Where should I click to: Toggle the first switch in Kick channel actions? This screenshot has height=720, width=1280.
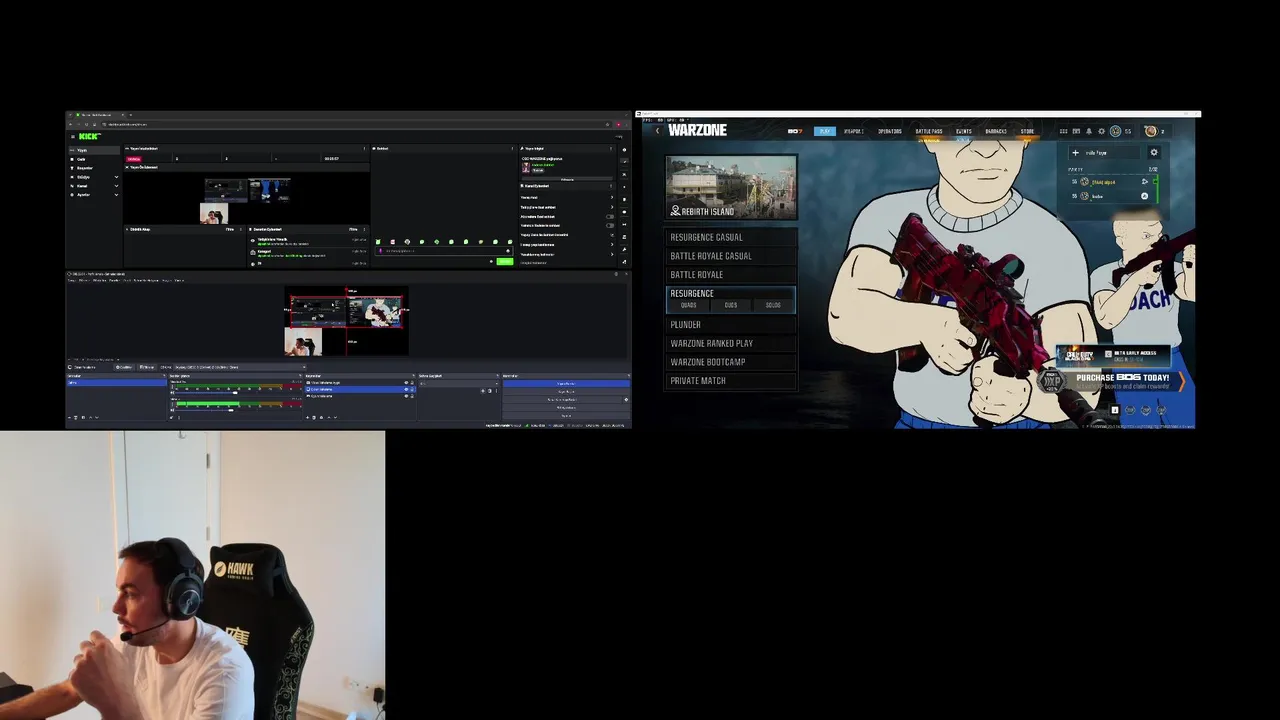[610, 217]
